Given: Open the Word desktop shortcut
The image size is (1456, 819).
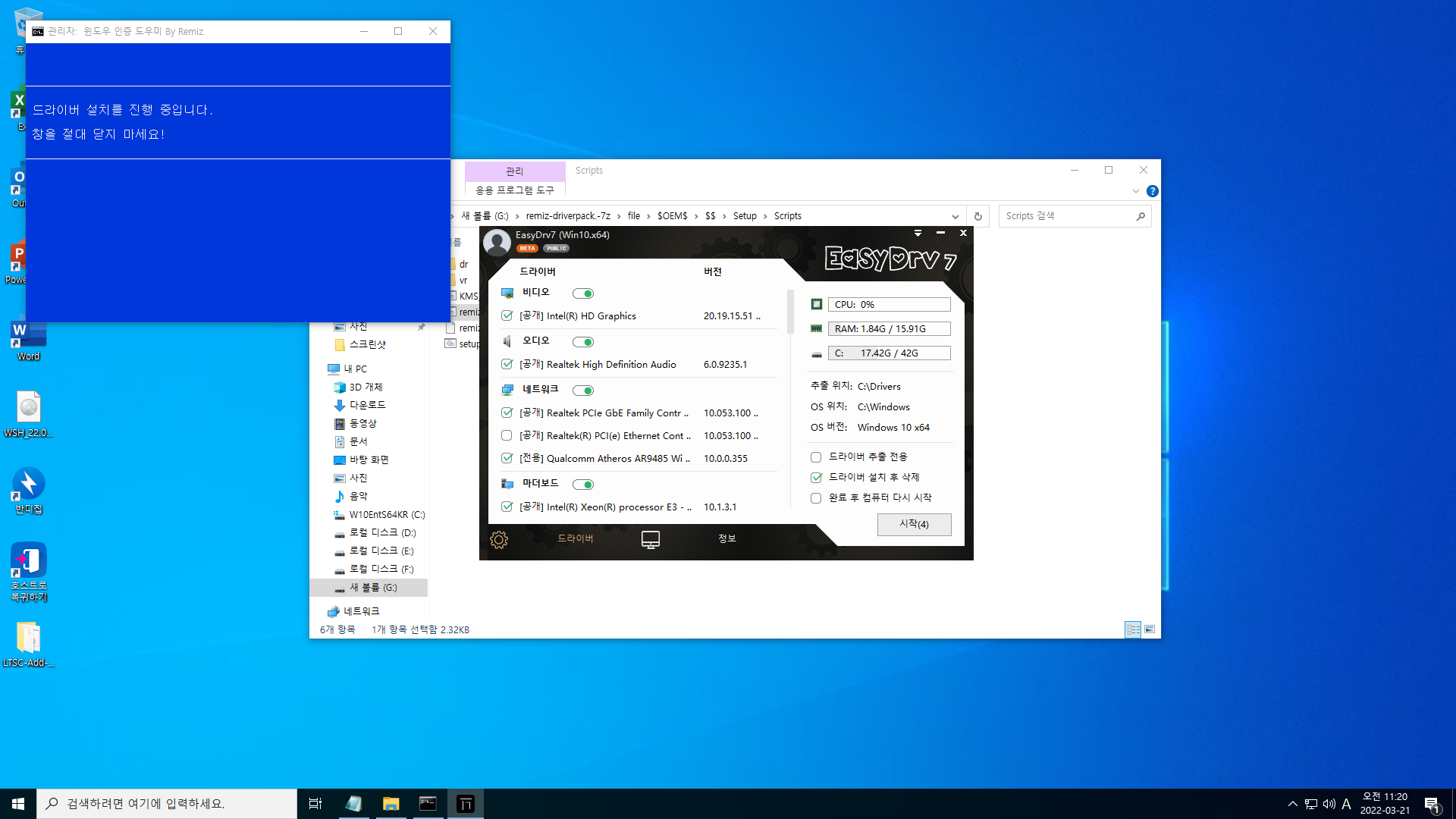Looking at the screenshot, I should click(29, 339).
